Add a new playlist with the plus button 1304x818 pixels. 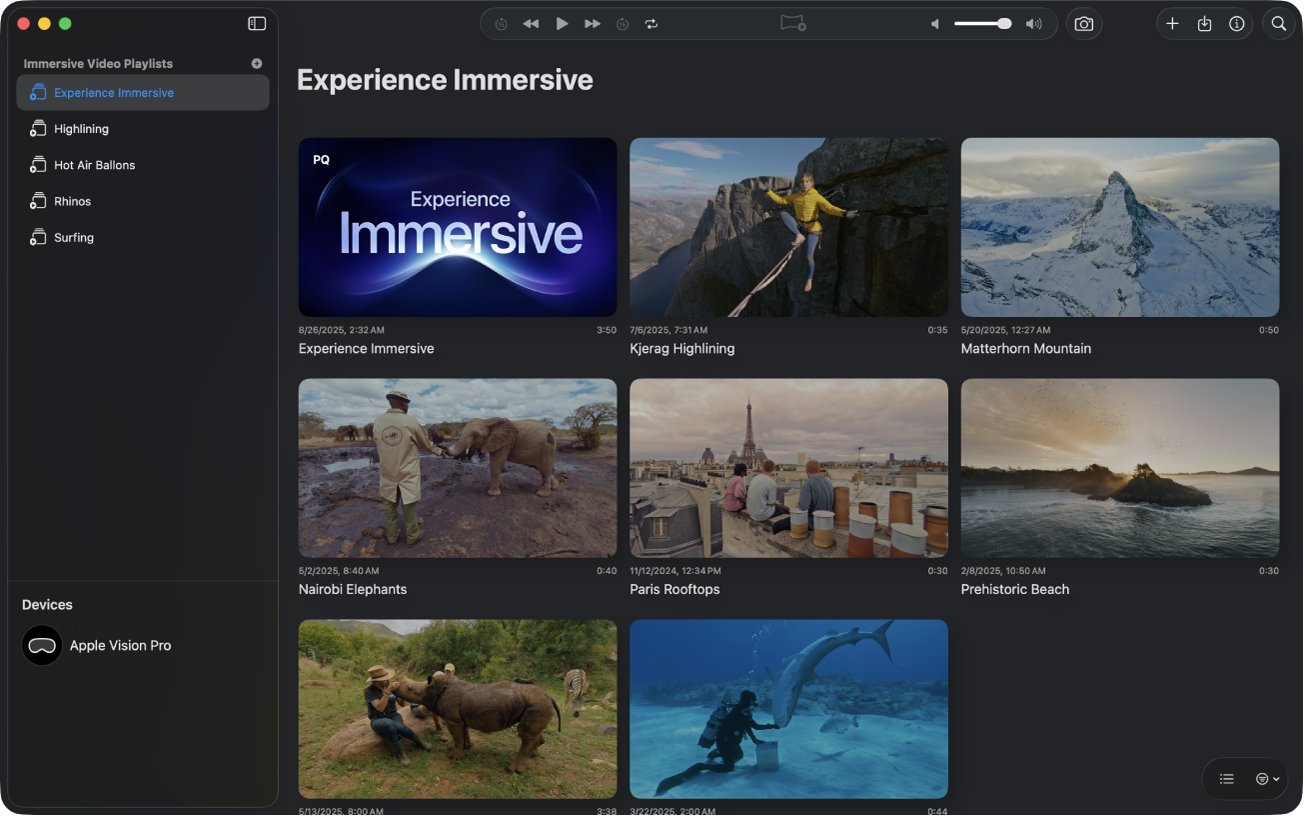coord(256,63)
